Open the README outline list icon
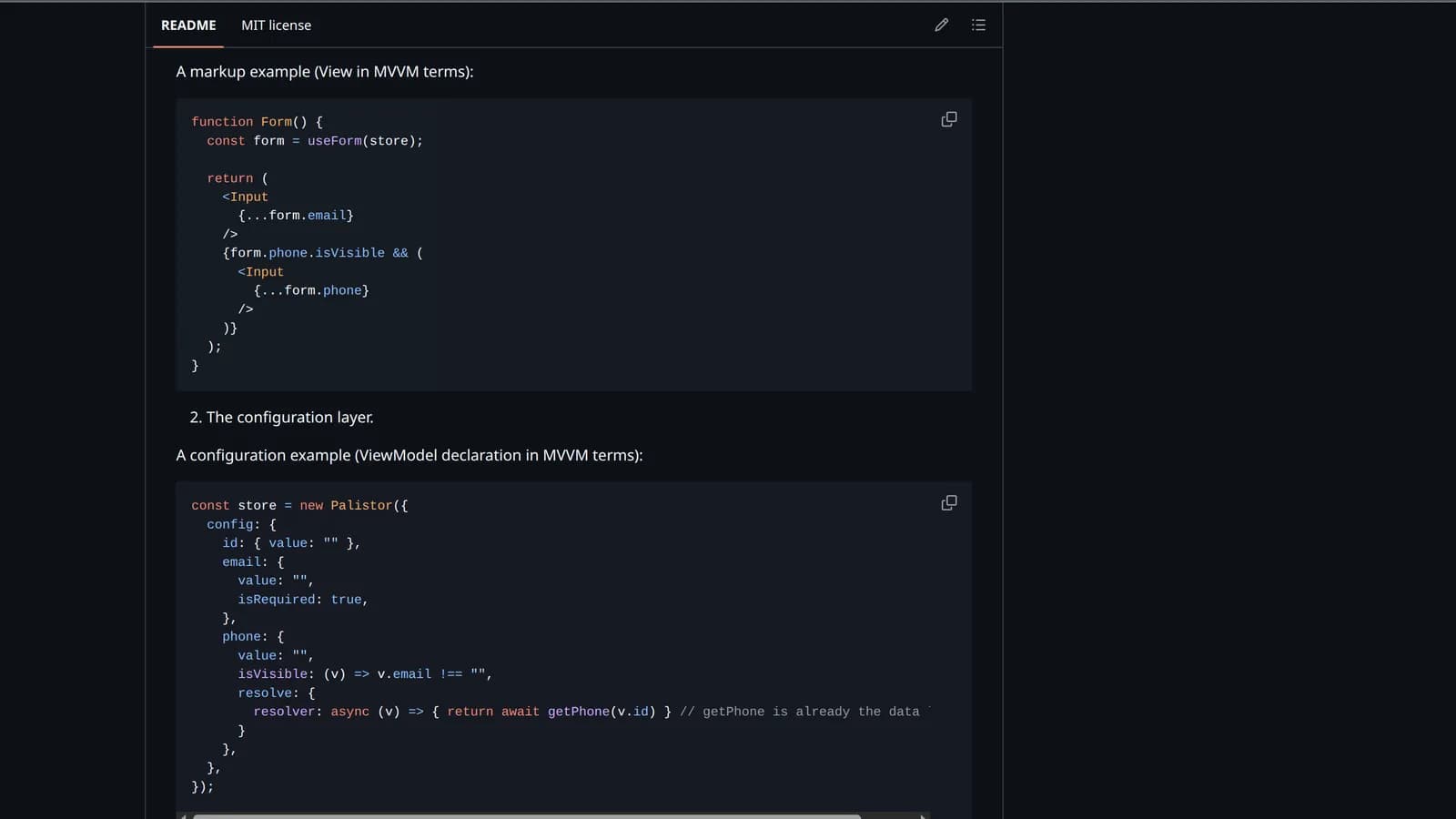 (978, 25)
